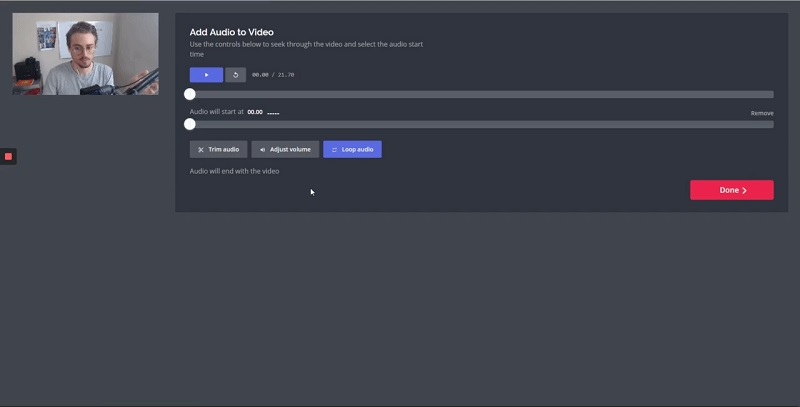Click the video seek slider handle
This screenshot has width=800, height=407.
click(190, 94)
